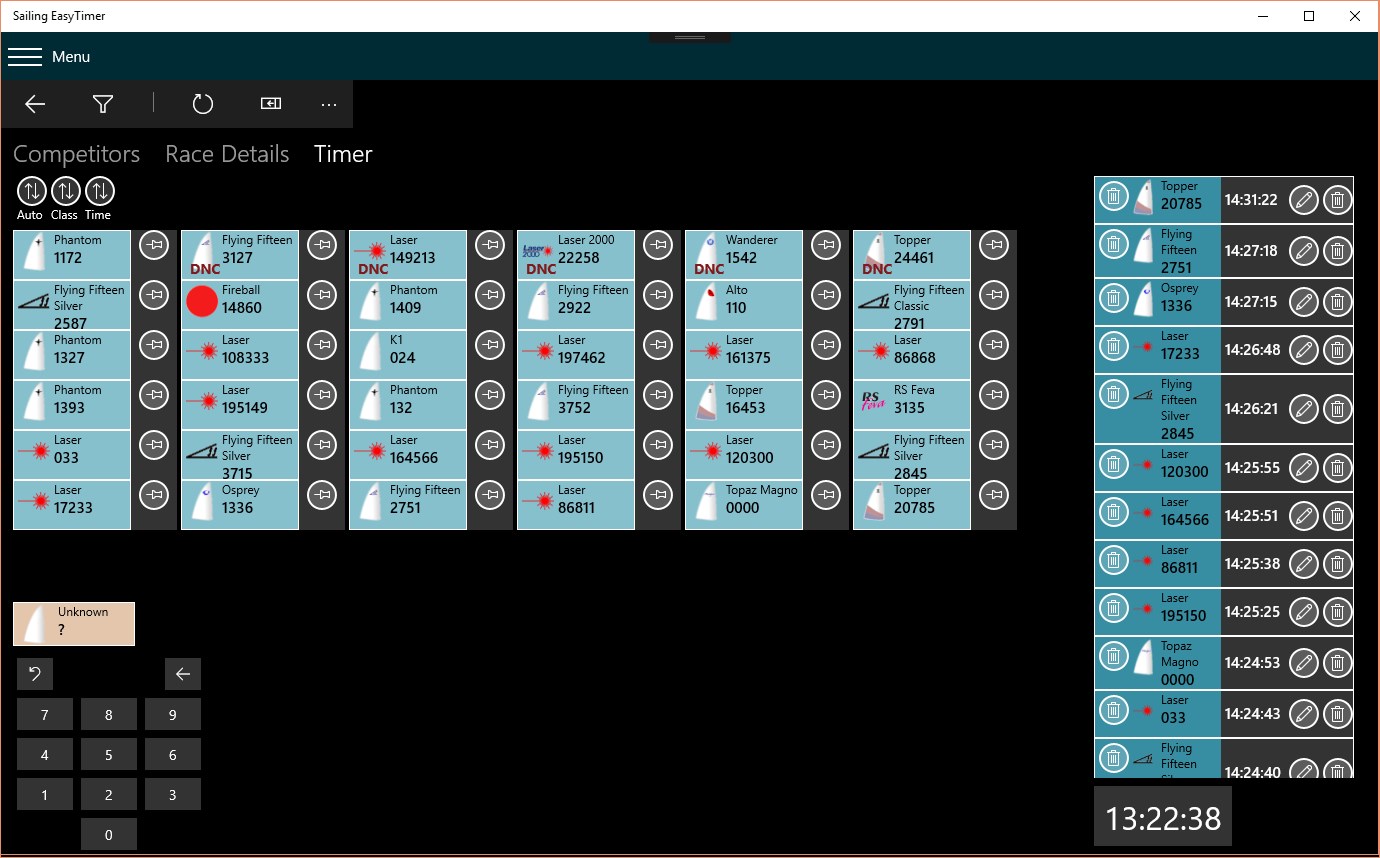This screenshot has width=1380, height=858.
Task: Open the ellipsis for more toolbar commands
Action: (329, 104)
